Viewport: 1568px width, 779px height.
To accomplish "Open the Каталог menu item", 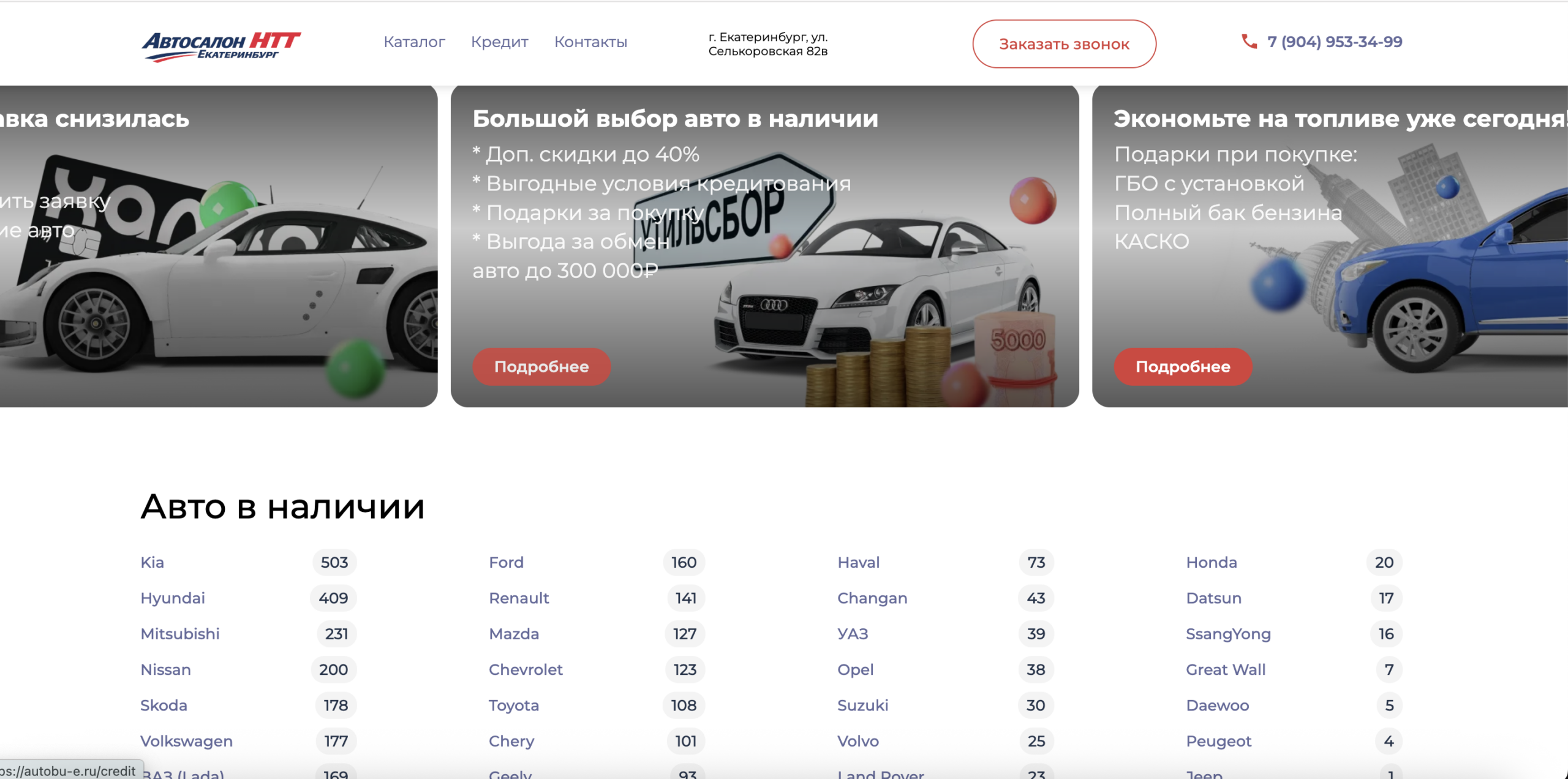I will 414,42.
